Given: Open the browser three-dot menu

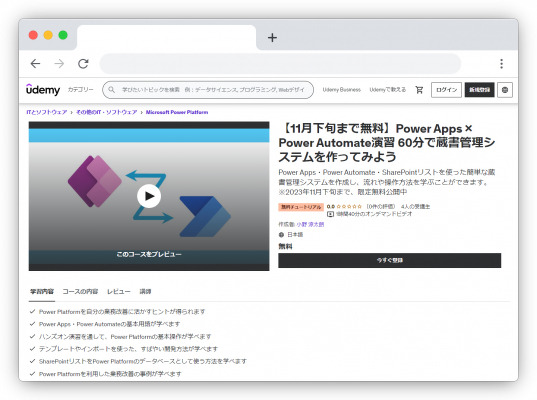Looking at the screenshot, I should pos(501,64).
